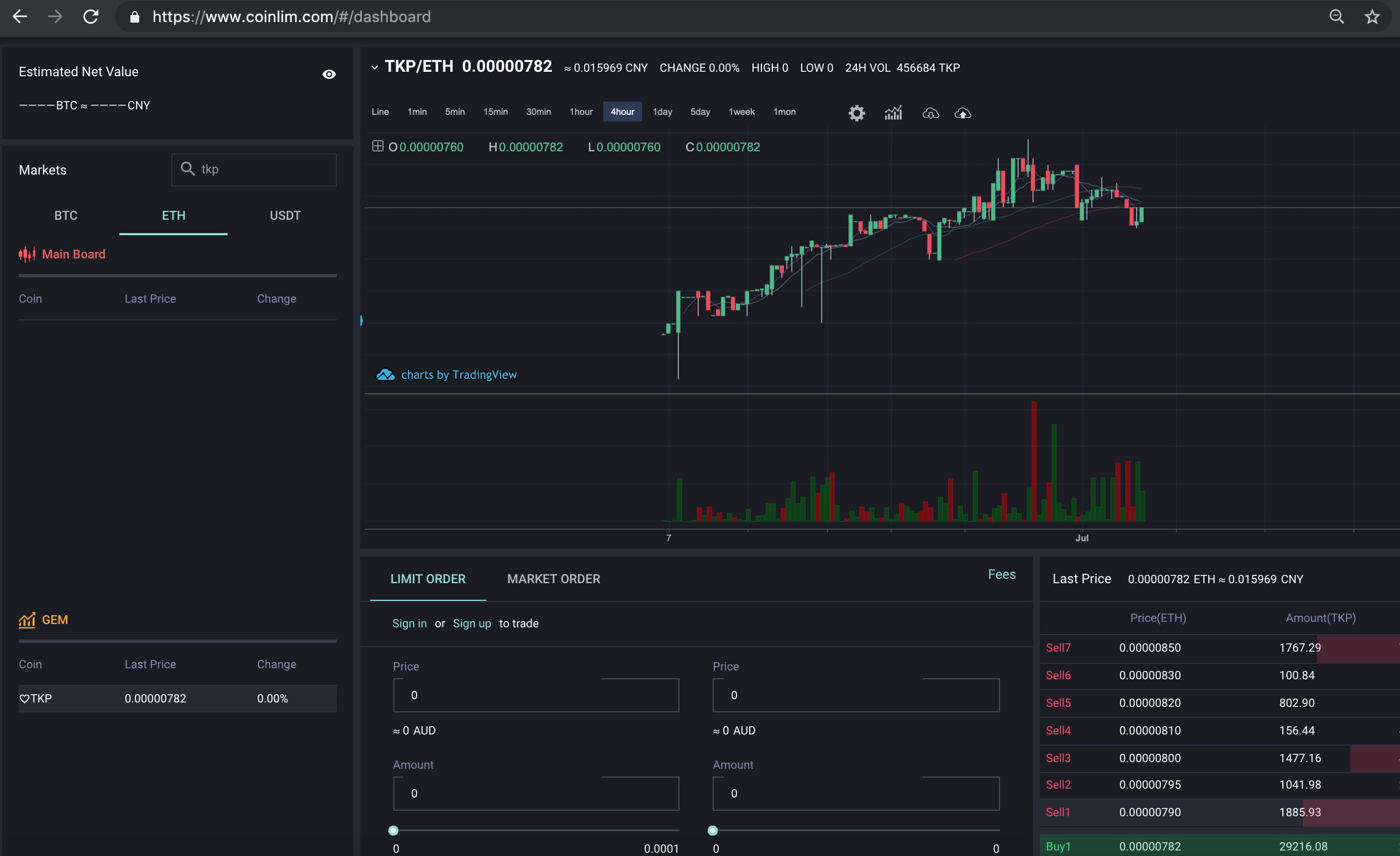Image resolution: width=1400 pixels, height=856 pixels.
Task: Toggle net value visibility eye icon
Action: click(328, 74)
